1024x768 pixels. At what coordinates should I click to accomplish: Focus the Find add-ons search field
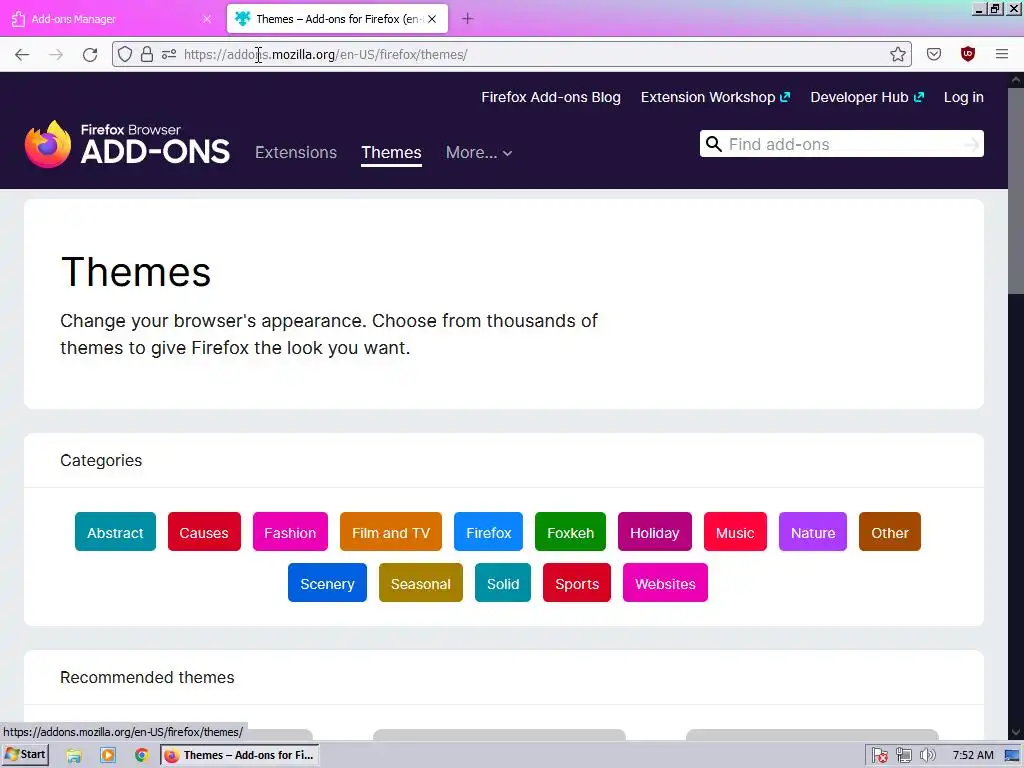pyautogui.click(x=842, y=144)
